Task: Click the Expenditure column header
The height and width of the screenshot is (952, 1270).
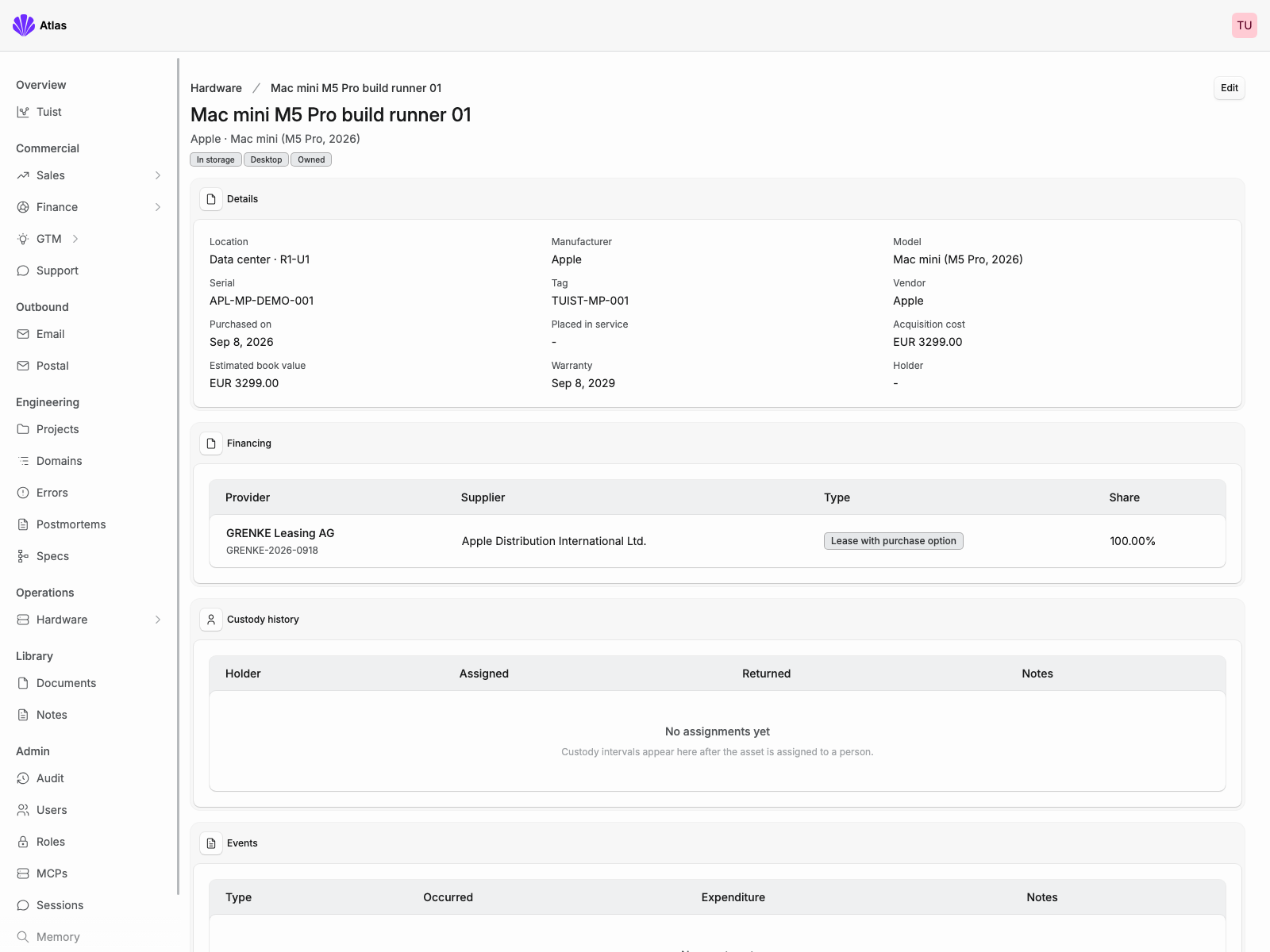Action: click(x=733, y=897)
